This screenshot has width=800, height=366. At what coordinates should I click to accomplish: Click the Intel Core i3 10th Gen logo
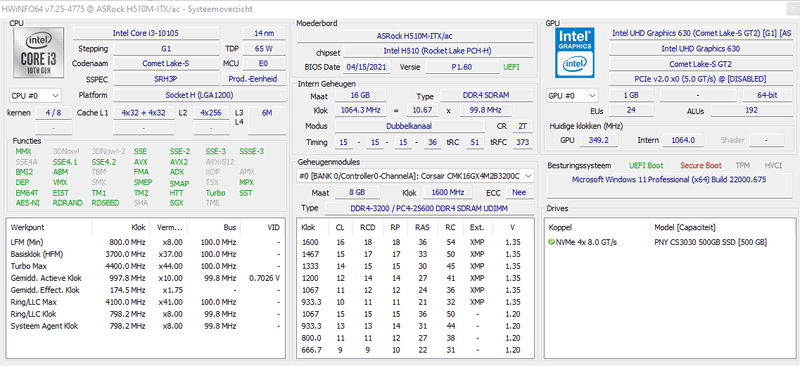click(38, 53)
